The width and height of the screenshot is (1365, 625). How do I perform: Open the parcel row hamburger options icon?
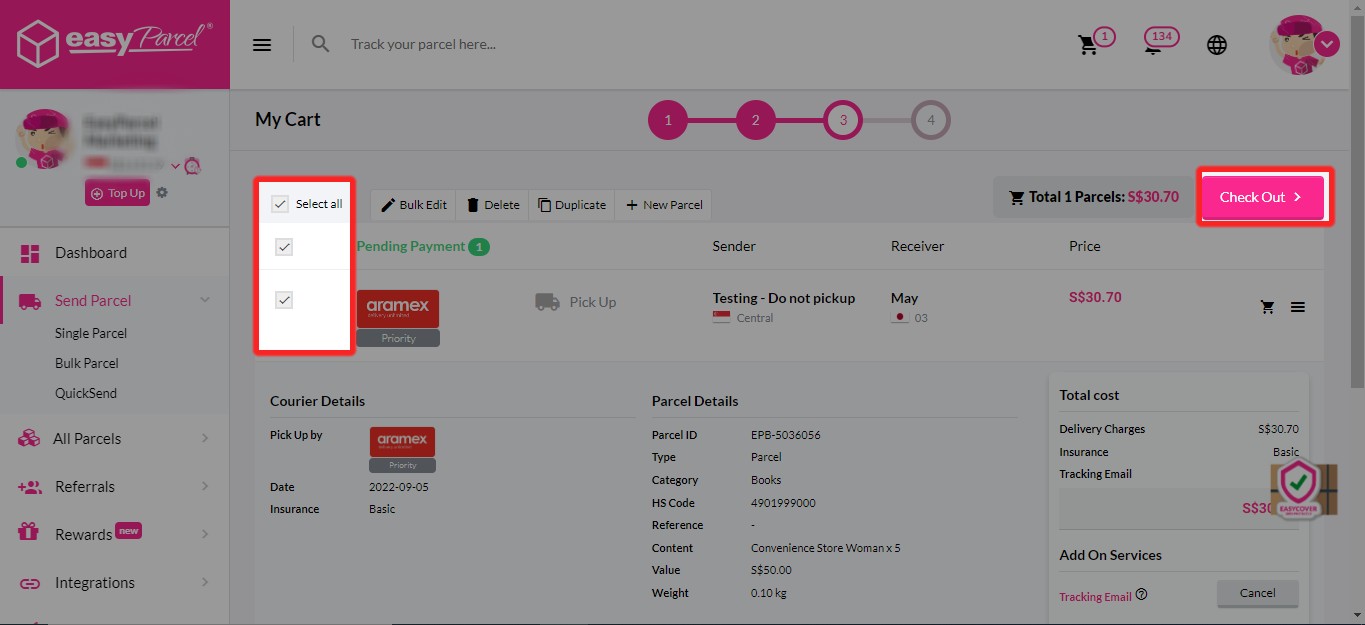(1298, 308)
